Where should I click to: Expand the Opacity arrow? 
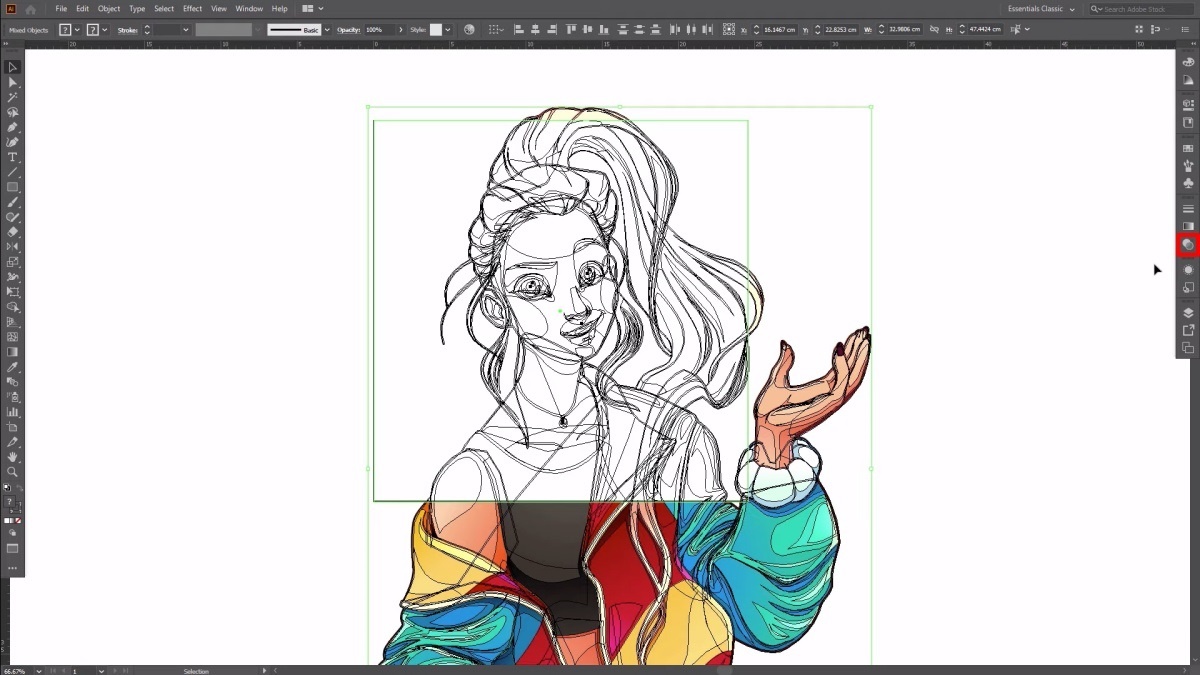[401, 30]
